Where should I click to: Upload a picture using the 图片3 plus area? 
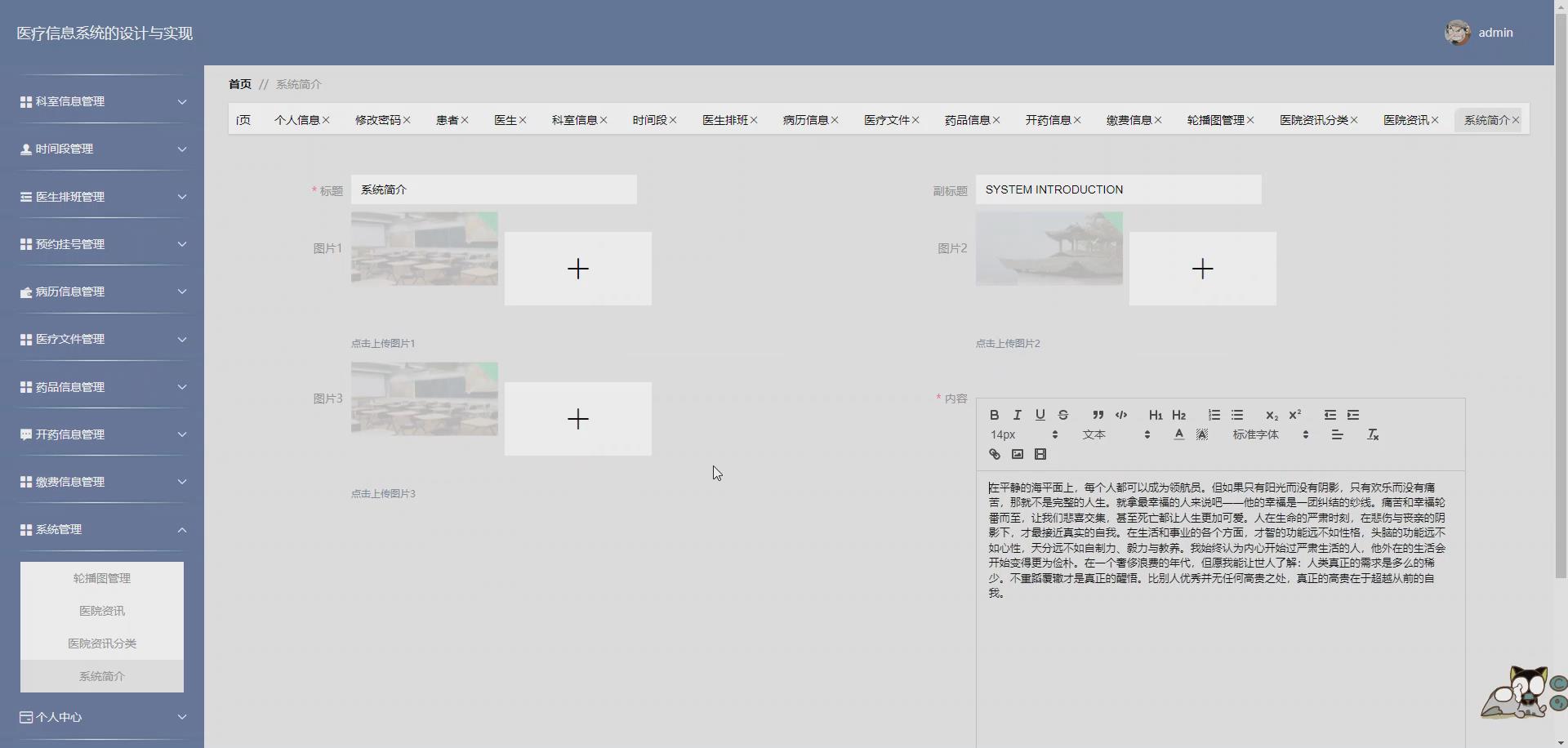click(x=577, y=419)
